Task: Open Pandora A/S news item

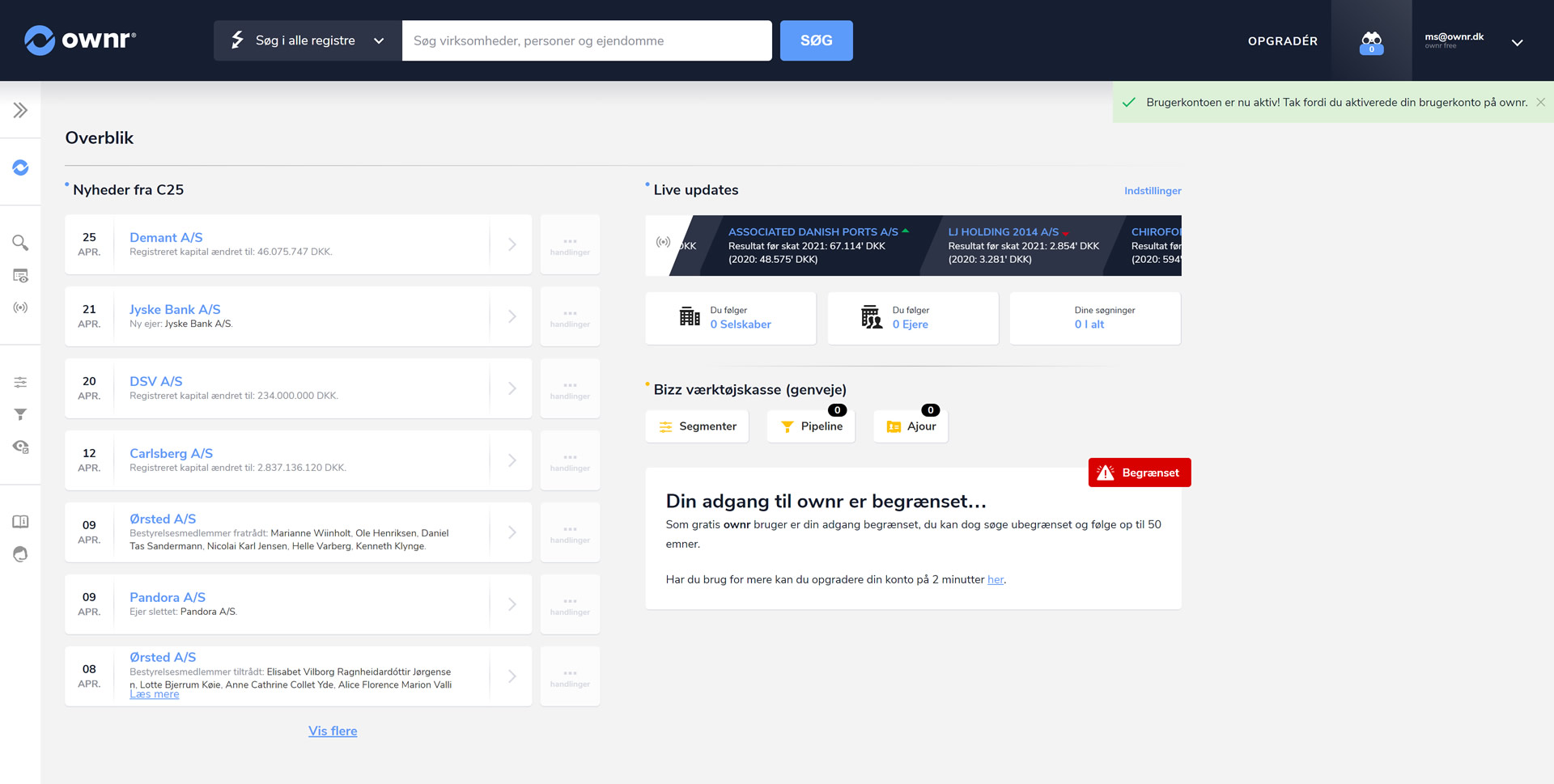Action: coord(168,597)
